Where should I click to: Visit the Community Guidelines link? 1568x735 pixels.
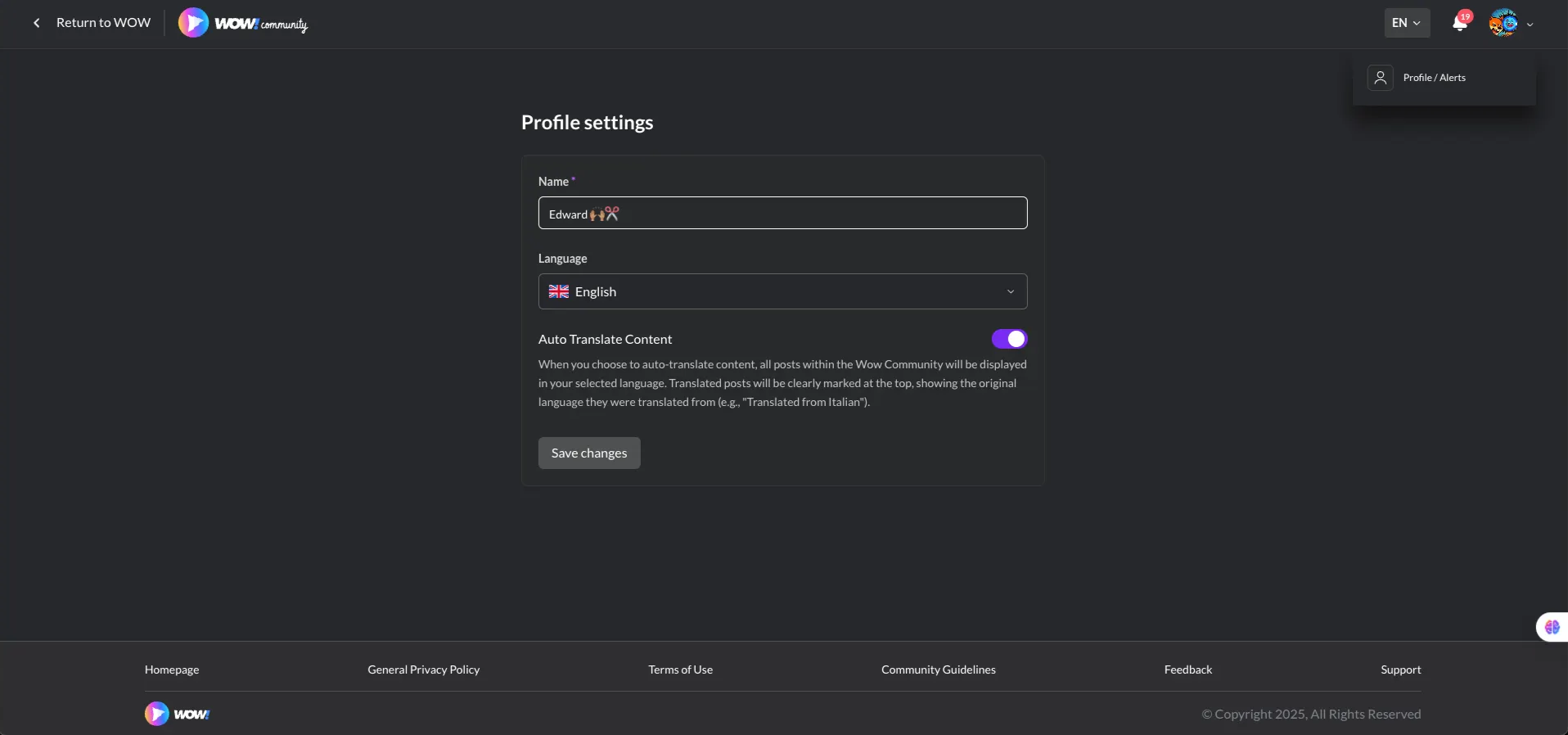tap(938, 670)
